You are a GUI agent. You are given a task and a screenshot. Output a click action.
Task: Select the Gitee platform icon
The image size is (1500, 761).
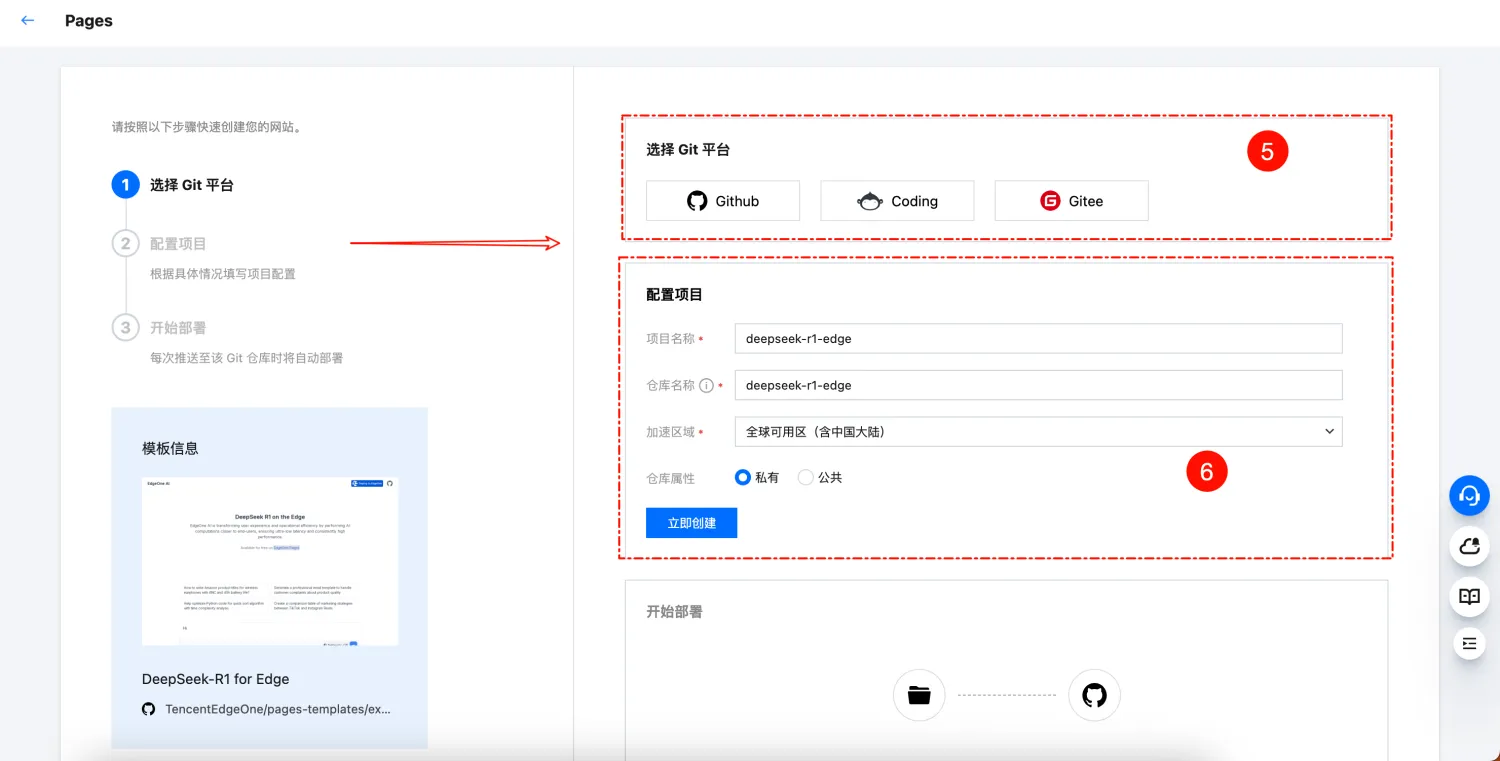pyautogui.click(x=1050, y=200)
